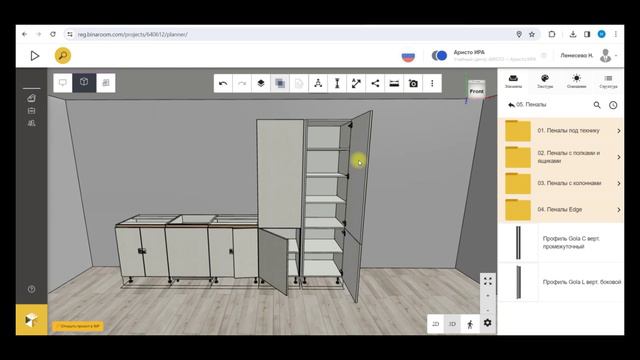The image size is (640, 360).
Task: Open the Структура list tab
Action: click(608, 81)
